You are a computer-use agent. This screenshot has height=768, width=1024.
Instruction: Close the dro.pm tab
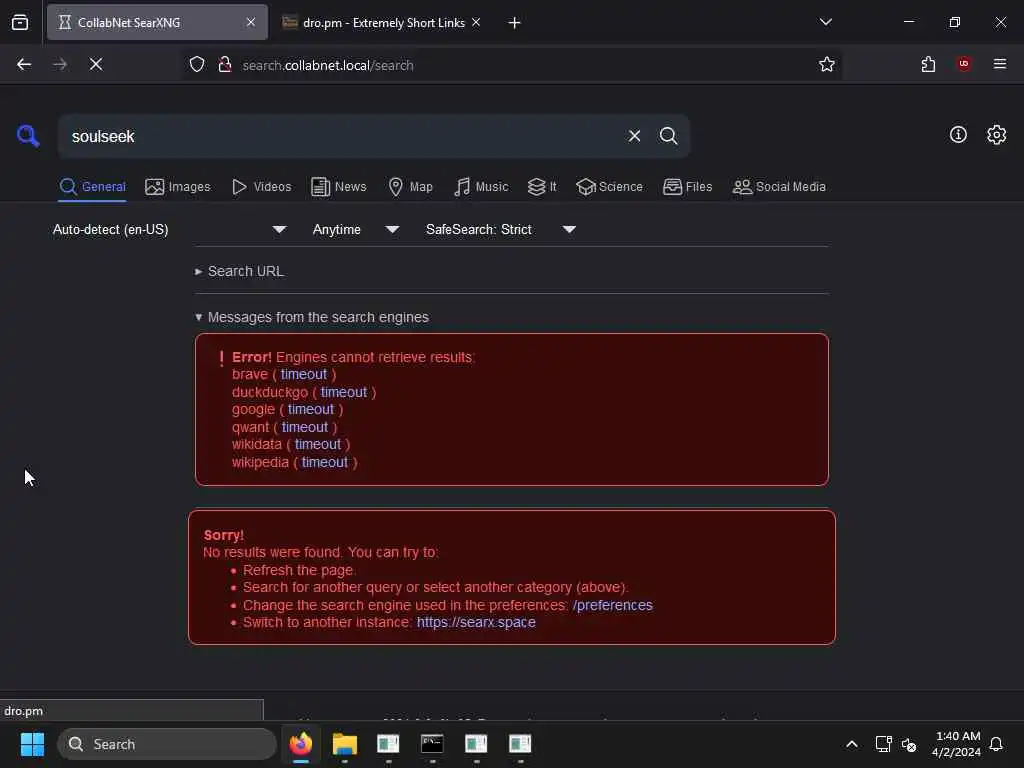(x=476, y=22)
